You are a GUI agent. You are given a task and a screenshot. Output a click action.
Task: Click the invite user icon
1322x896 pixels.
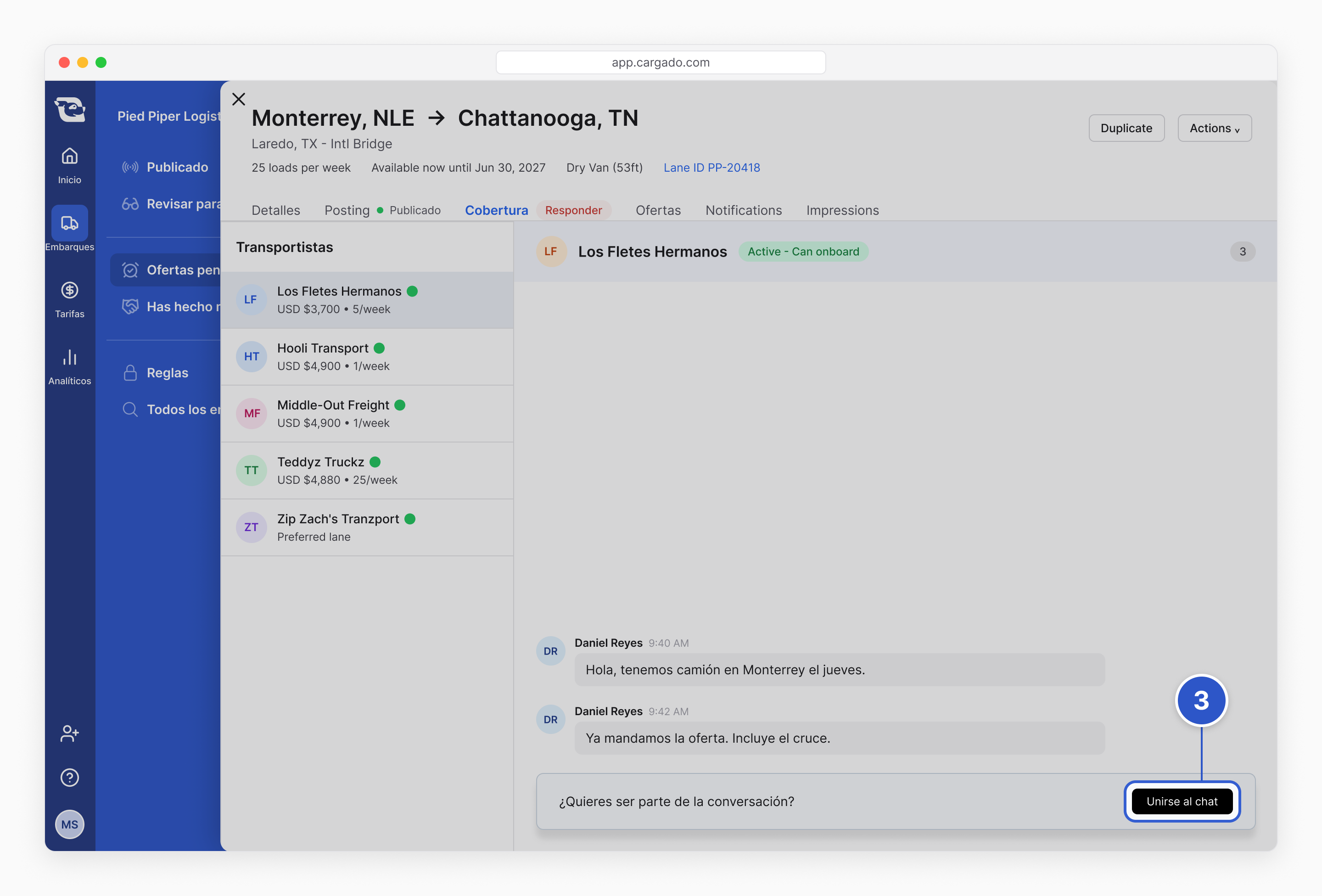point(69,734)
